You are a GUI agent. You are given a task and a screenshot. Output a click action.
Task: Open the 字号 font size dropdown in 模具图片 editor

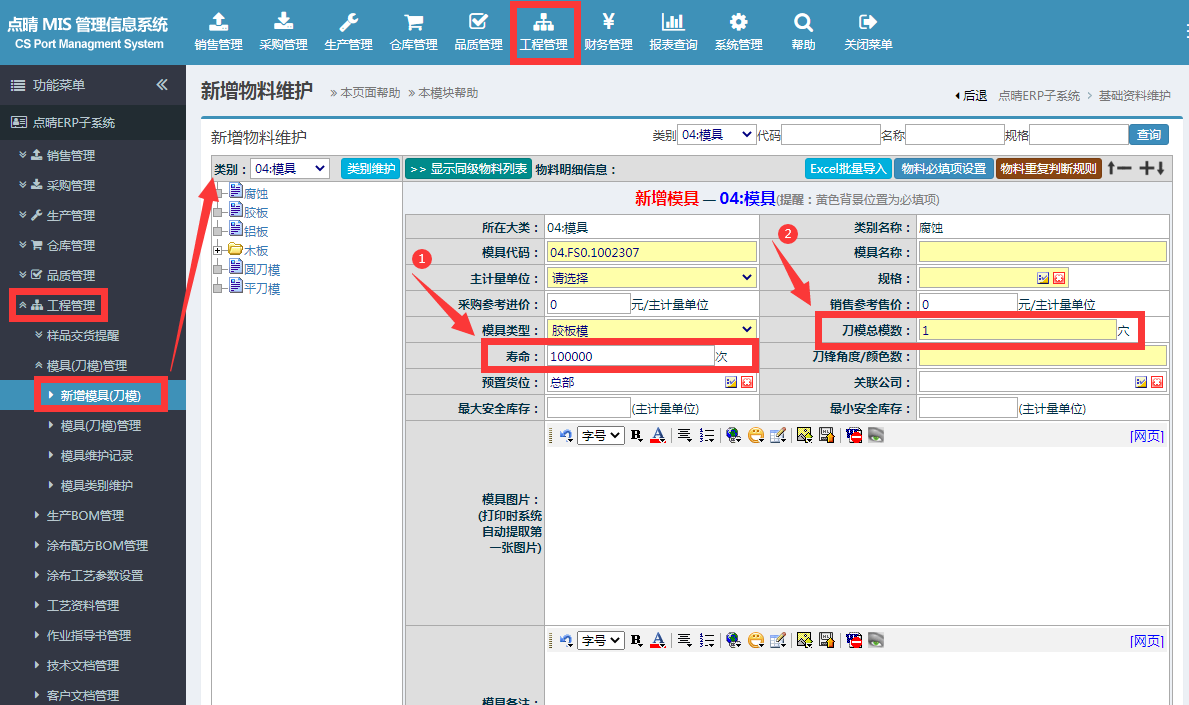pos(601,435)
